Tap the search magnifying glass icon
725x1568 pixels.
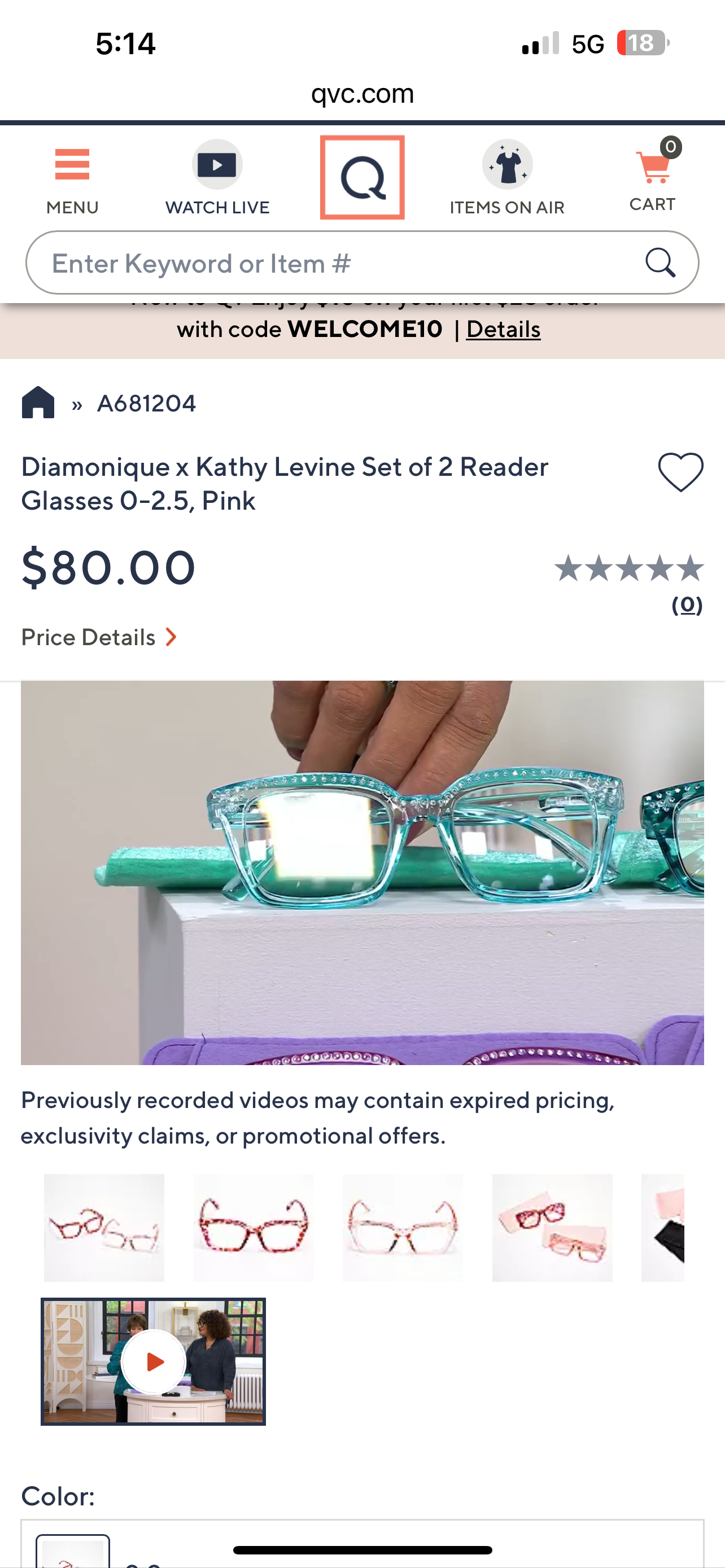click(x=660, y=263)
